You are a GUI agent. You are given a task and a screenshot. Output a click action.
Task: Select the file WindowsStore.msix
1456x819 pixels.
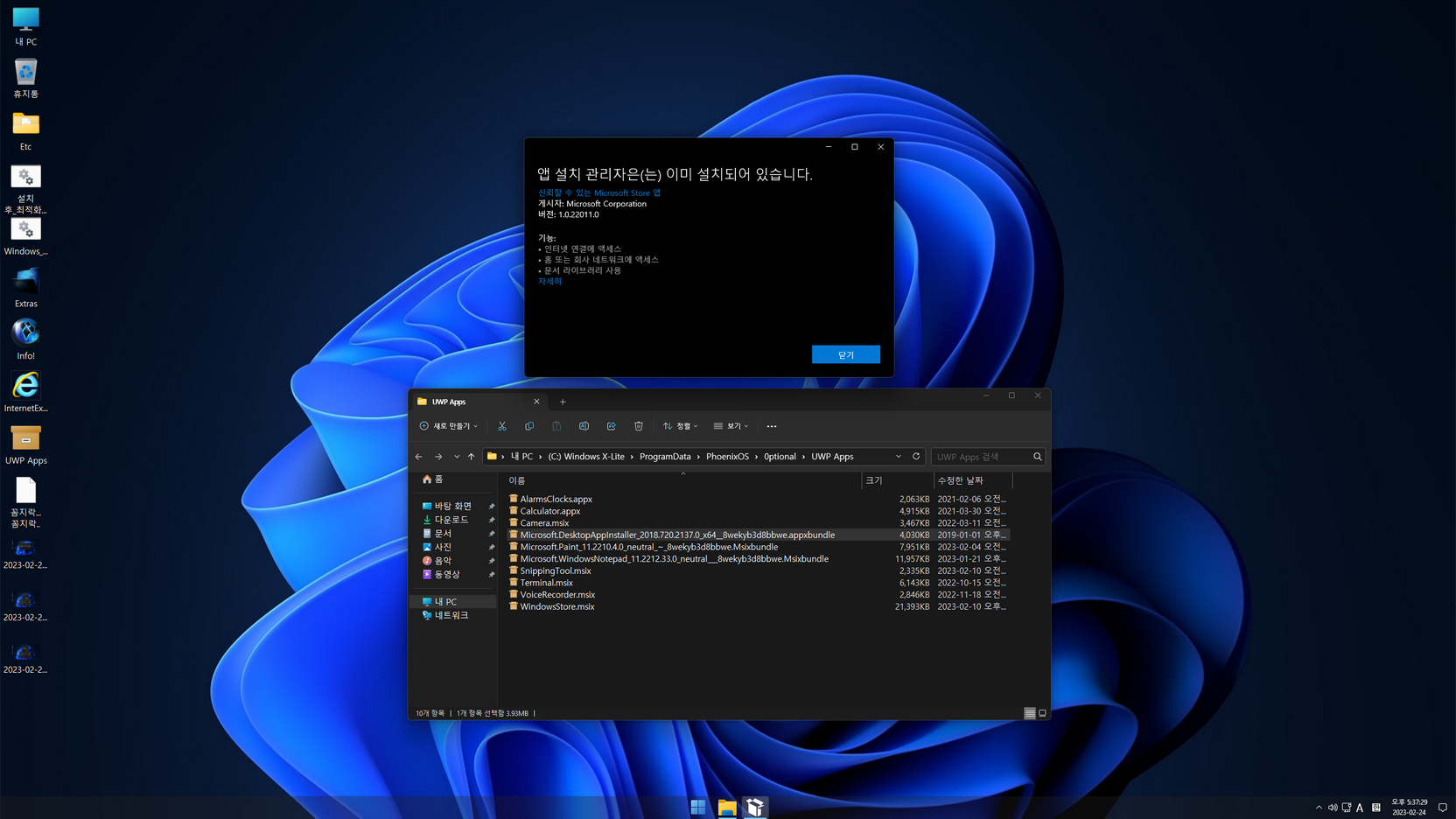coord(557,606)
